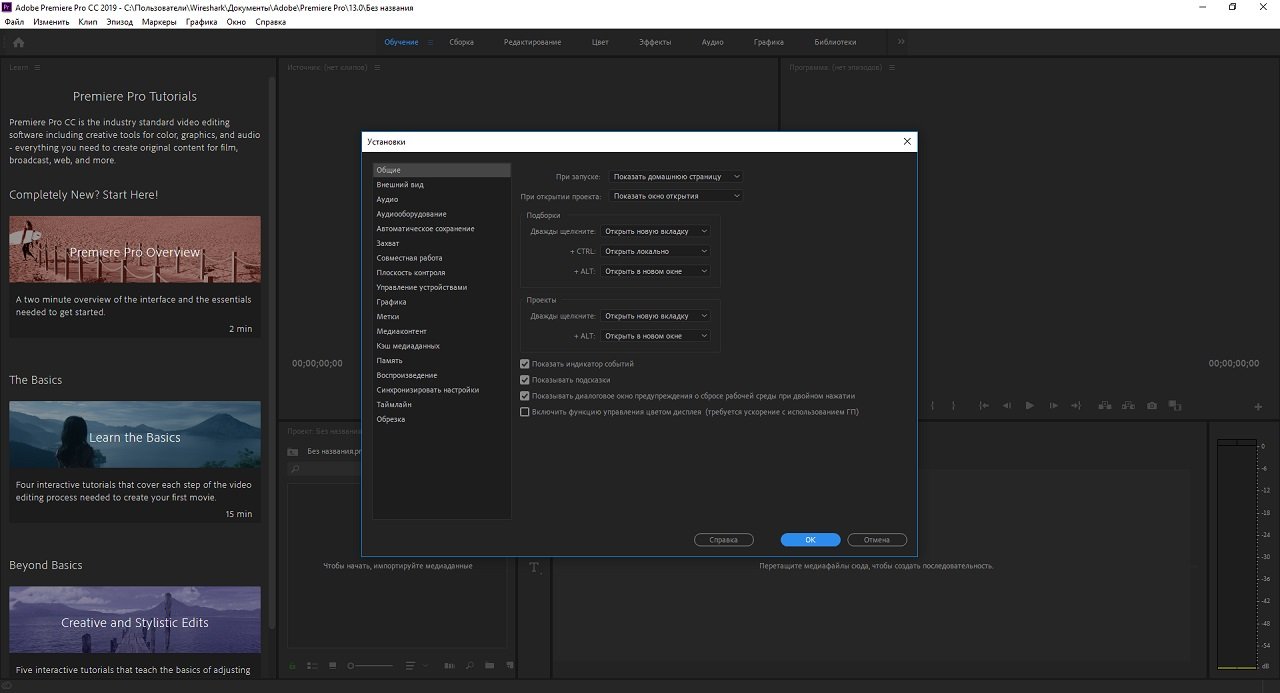
Task: Open Button Editor plus icon in Program monitor
Action: pos(1258,407)
